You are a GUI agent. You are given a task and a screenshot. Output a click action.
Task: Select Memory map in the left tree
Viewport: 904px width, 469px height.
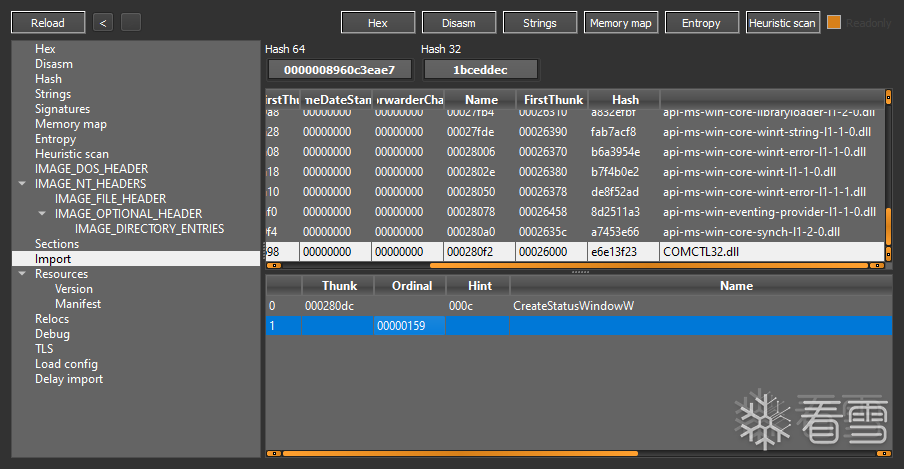(x=70, y=124)
